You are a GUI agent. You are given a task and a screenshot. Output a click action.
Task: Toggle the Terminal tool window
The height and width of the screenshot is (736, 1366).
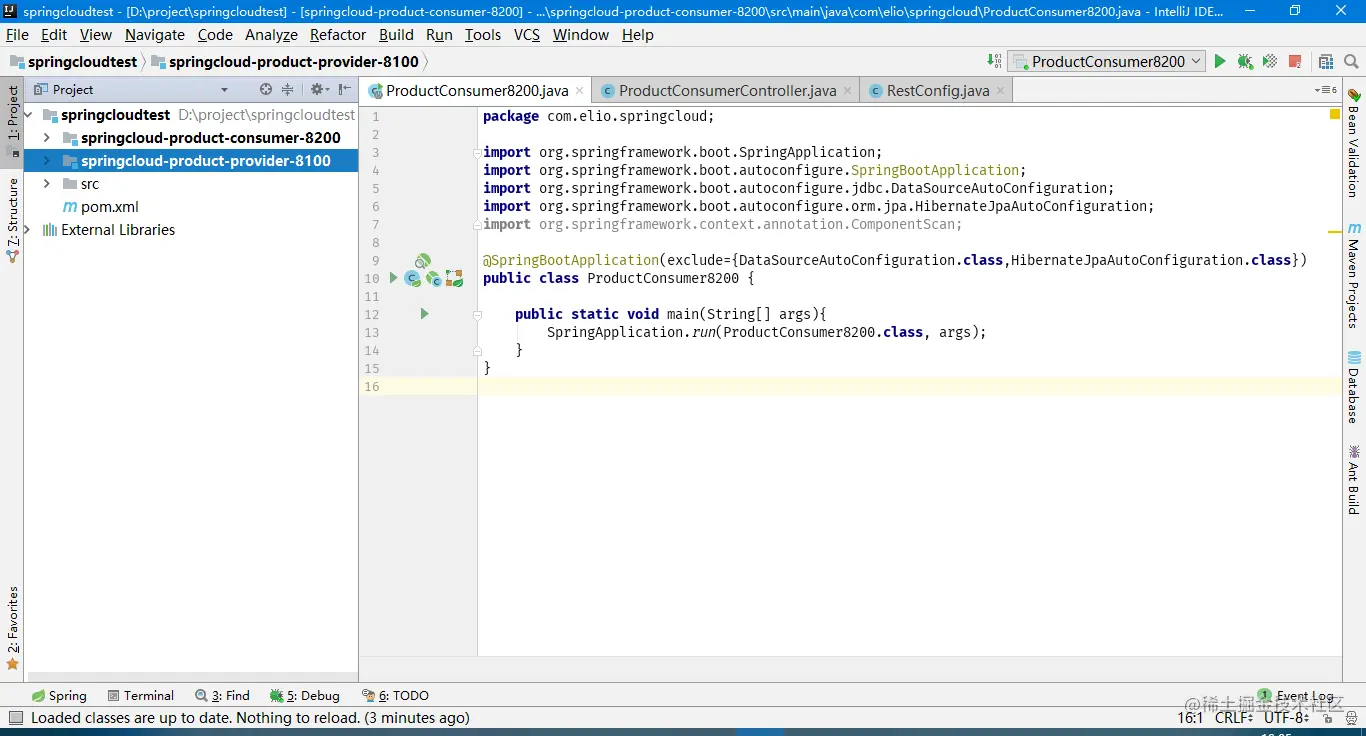141,696
